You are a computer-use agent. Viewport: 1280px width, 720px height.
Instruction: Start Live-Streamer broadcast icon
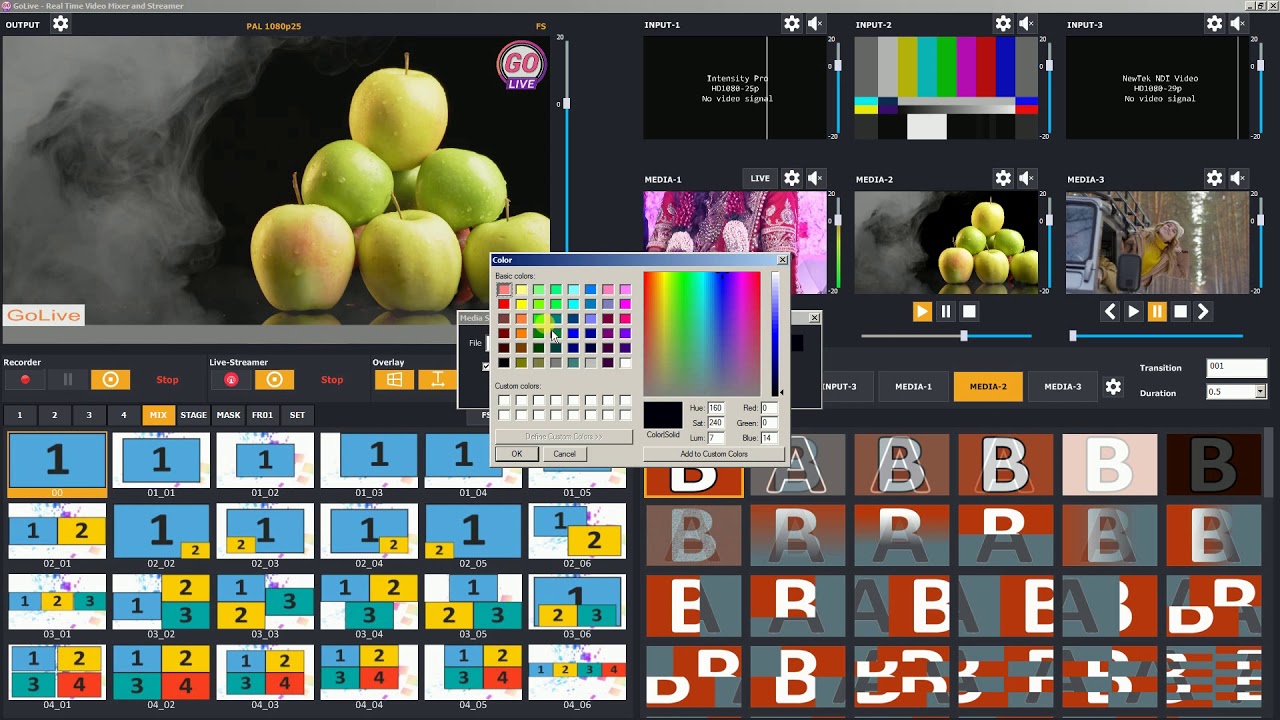click(231, 380)
